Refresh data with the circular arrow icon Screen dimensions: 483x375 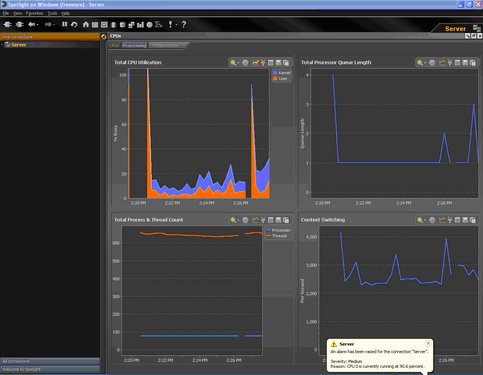coord(74,24)
